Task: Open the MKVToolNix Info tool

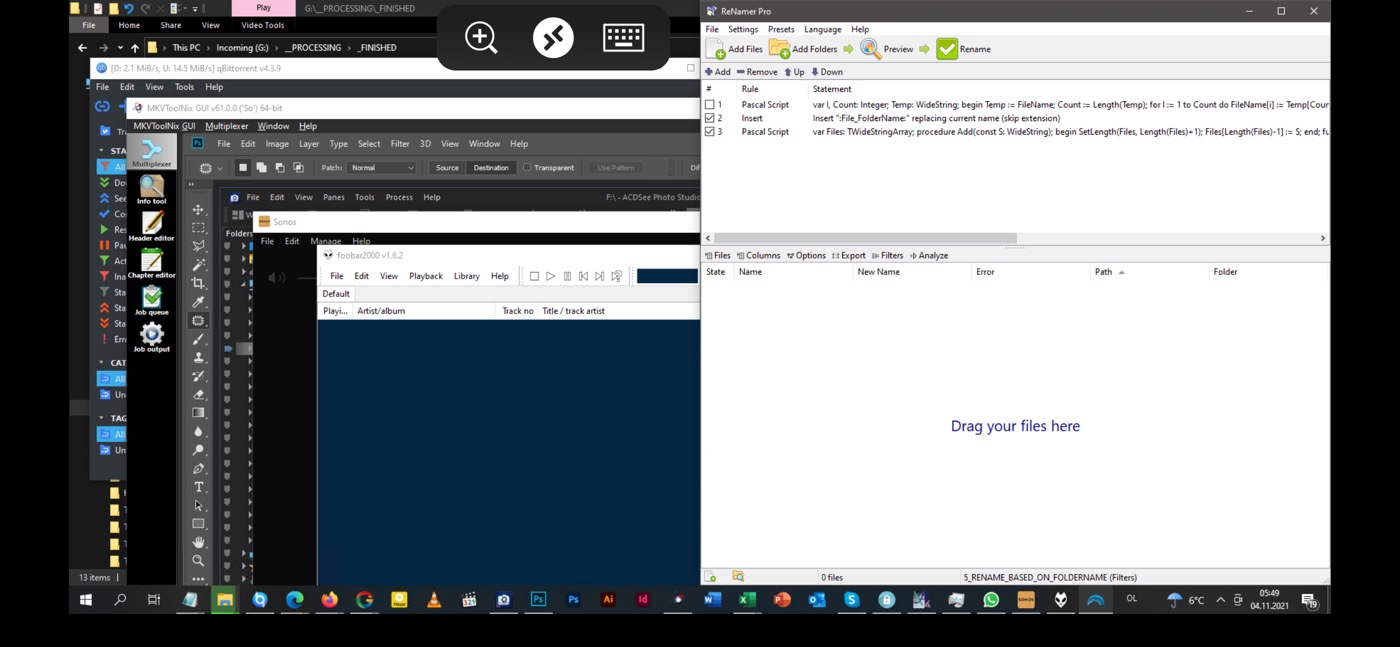Action: click(x=151, y=190)
